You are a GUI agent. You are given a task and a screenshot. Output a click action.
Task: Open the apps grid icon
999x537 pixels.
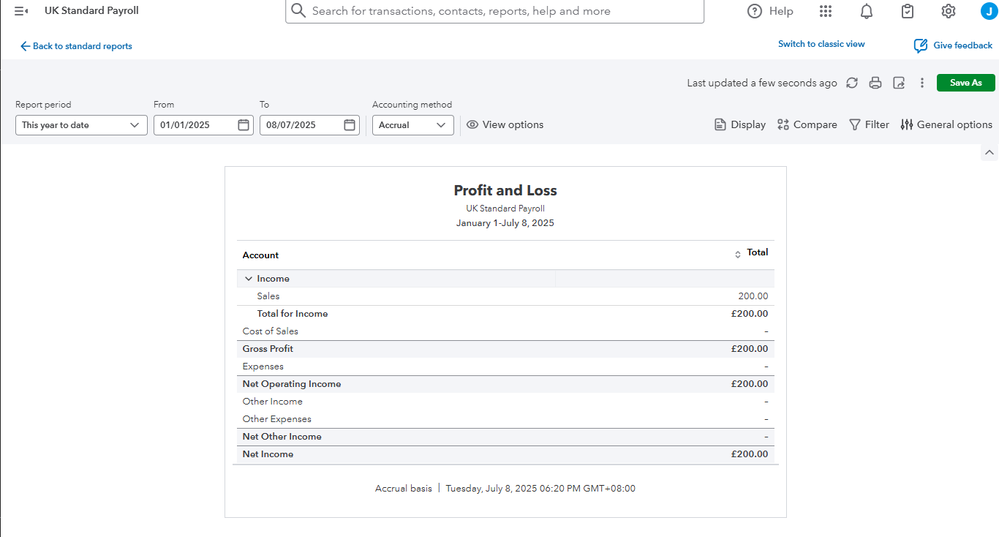[825, 11]
